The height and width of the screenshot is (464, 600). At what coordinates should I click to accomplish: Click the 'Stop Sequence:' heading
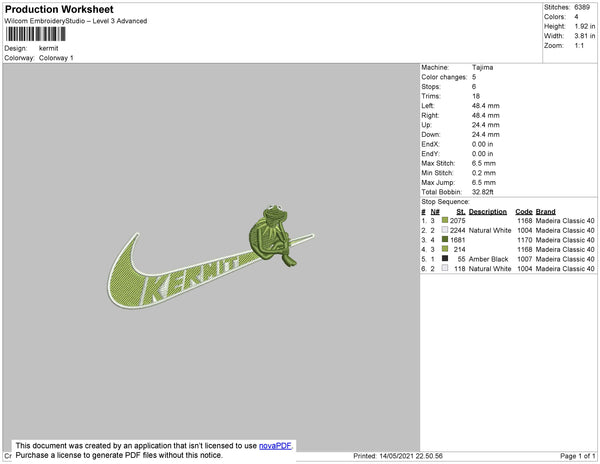tap(445, 202)
